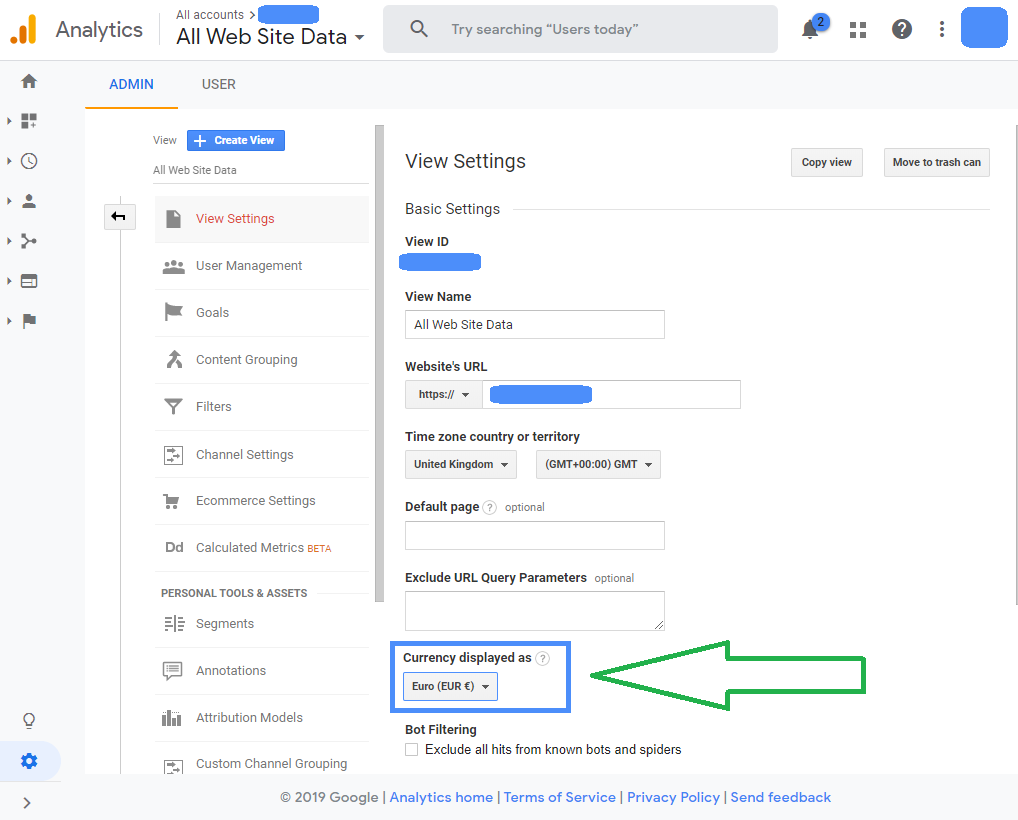1018x820 pixels.
Task: Open the (GMT+00:00) GMT time zone dropdown
Action: (598, 464)
